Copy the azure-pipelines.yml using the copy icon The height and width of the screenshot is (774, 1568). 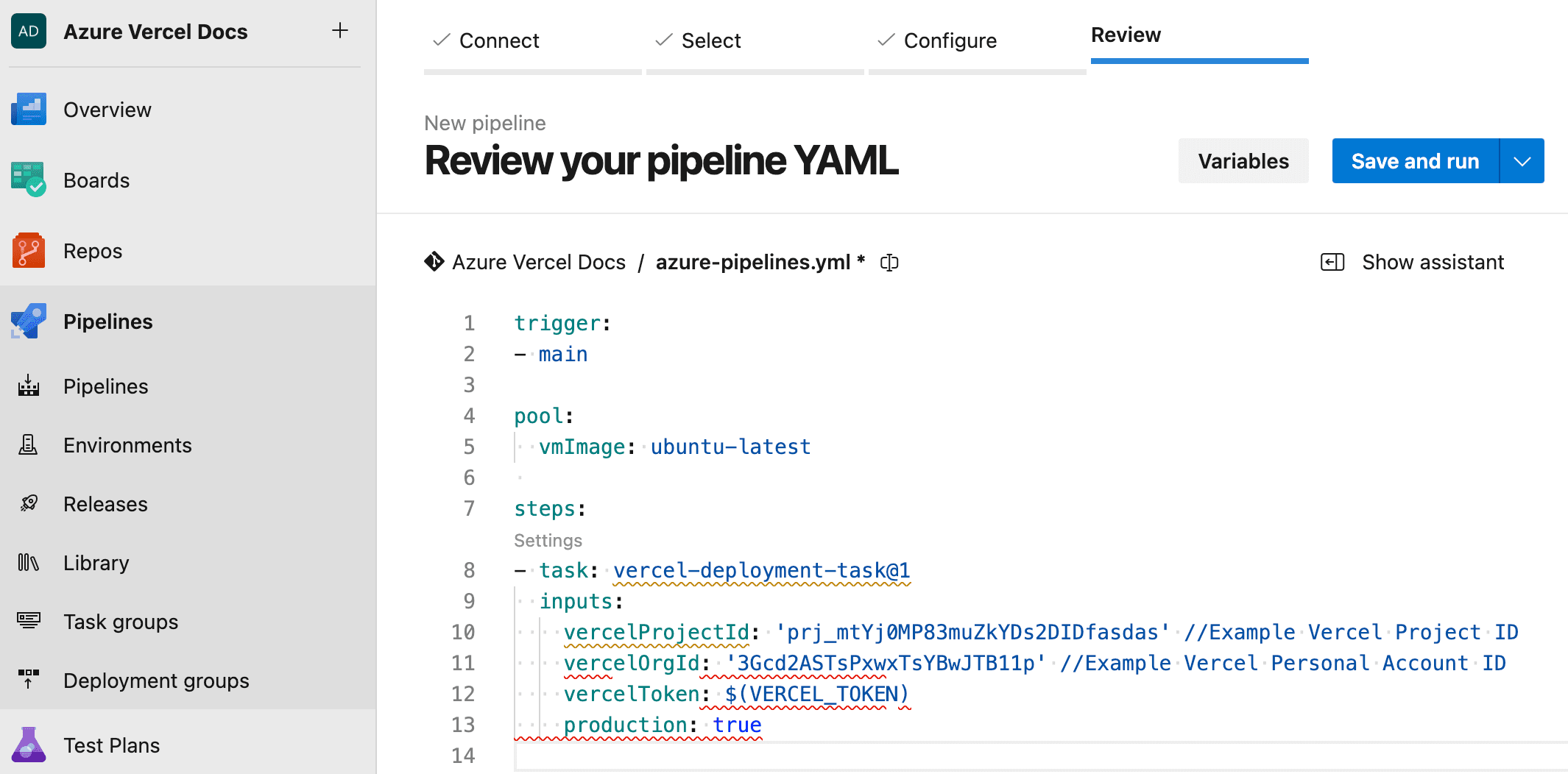[x=889, y=262]
